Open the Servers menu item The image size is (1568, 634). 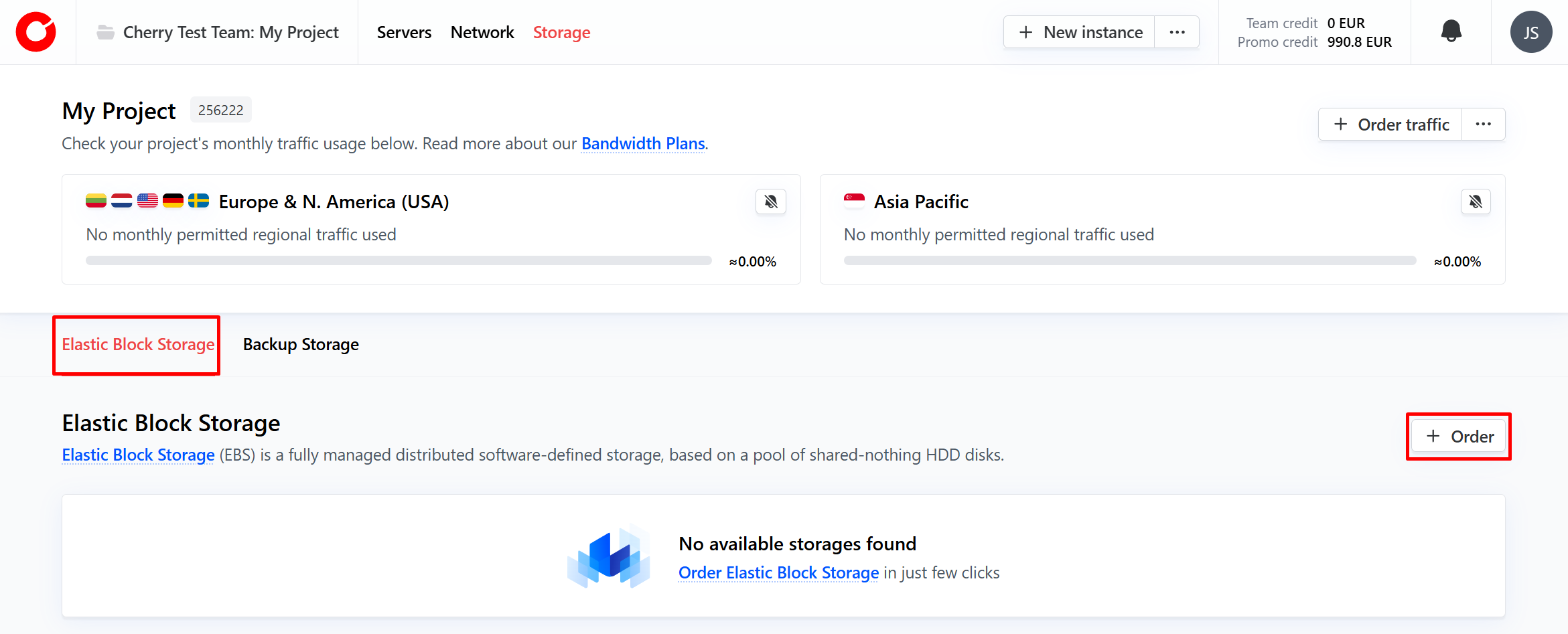point(404,32)
